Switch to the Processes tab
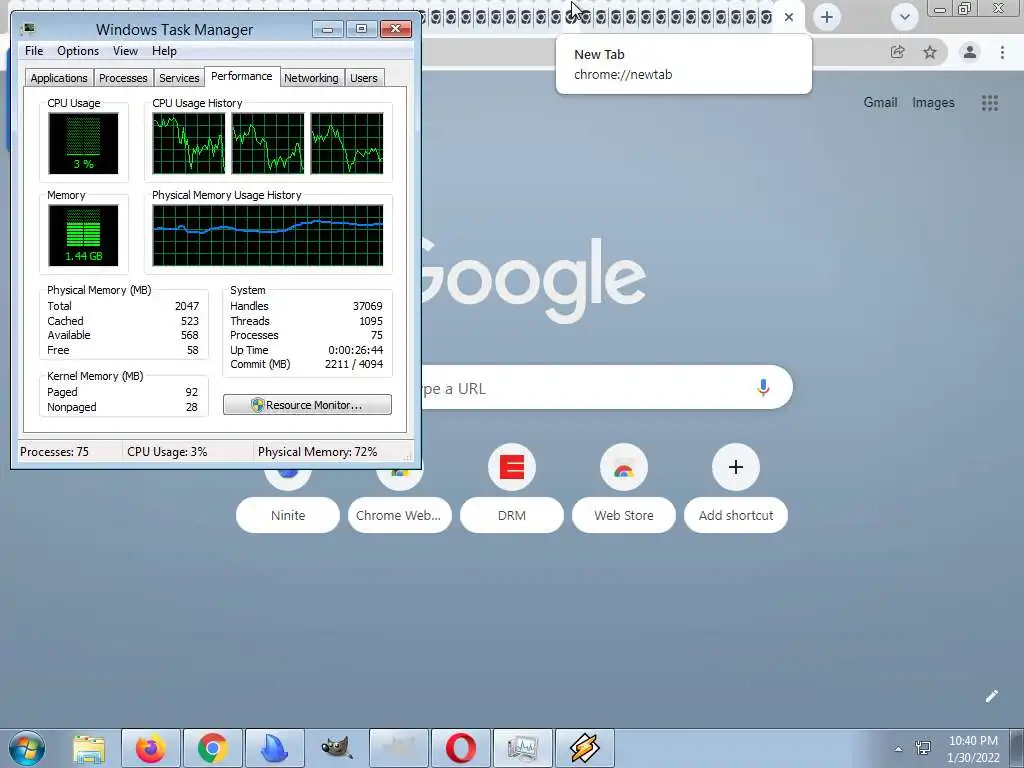This screenshot has width=1024, height=768. [123, 78]
